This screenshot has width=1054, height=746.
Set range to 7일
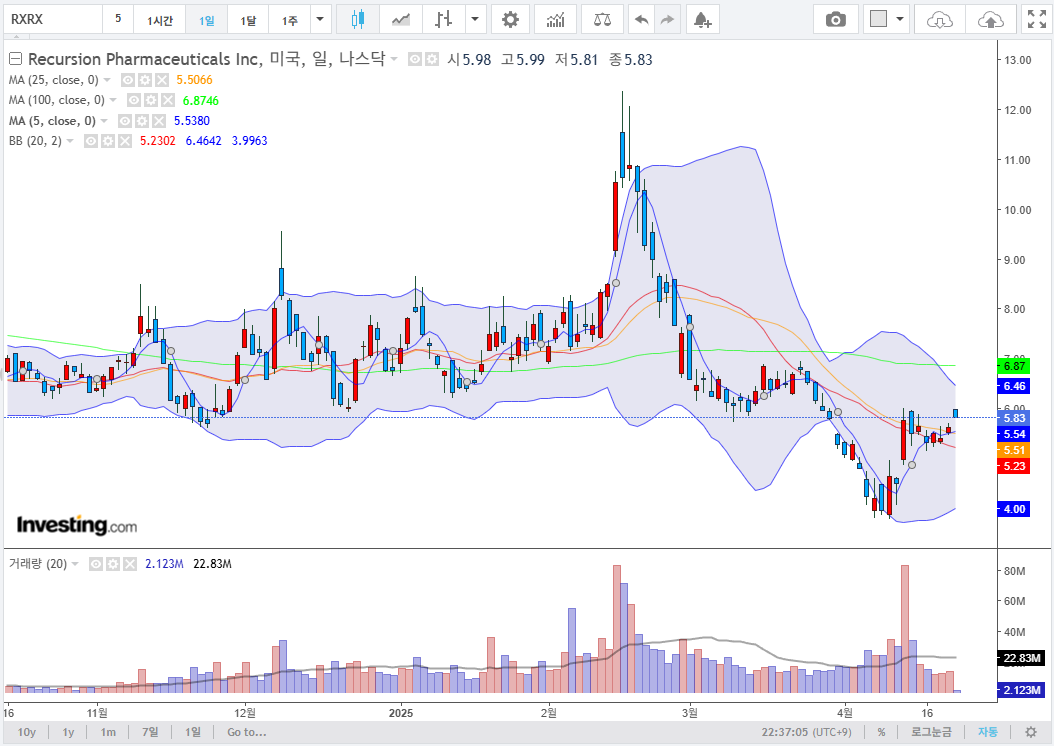pos(151,732)
